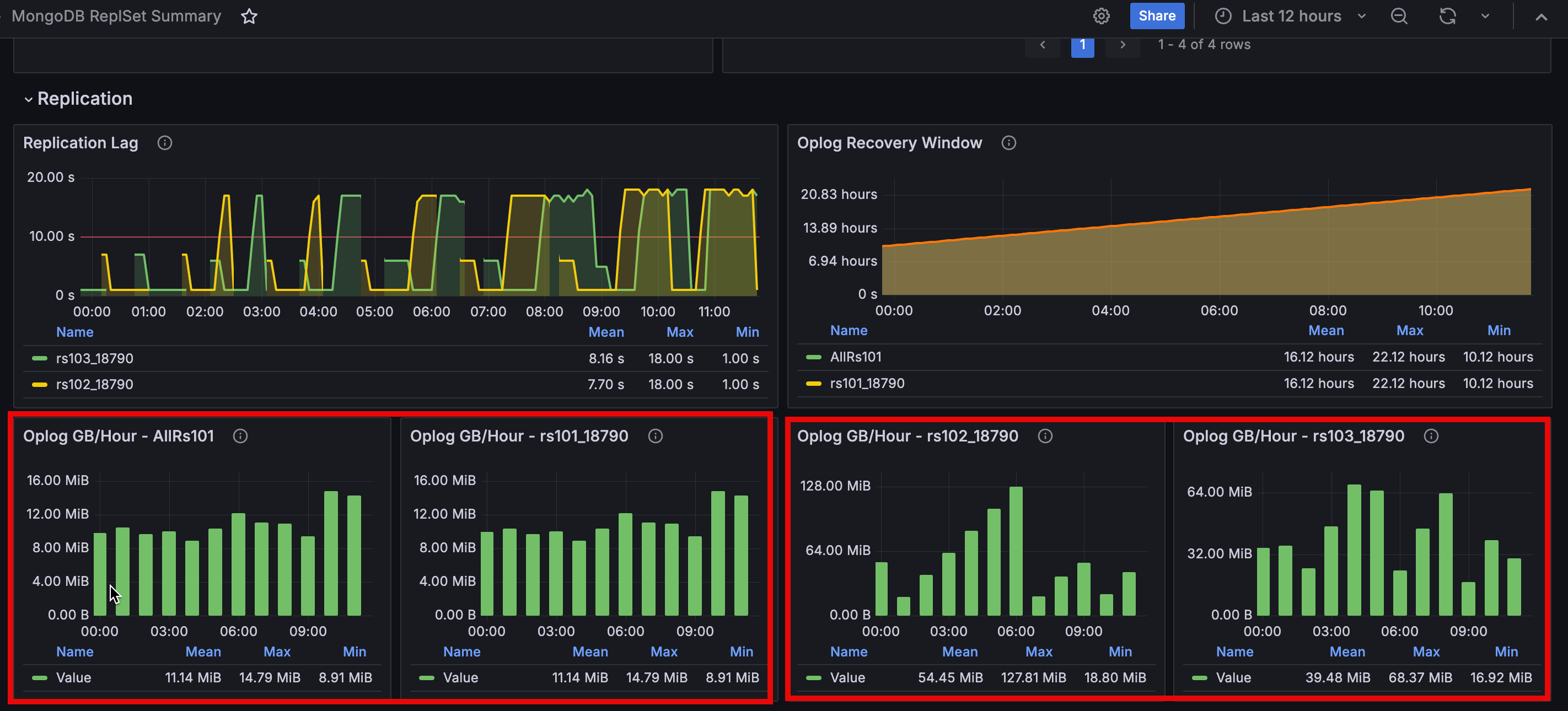The height and width of the screenshot is (711, 1568).
Task: Click the Share button
Action: pyautogui.click(x=1158, y=15)
